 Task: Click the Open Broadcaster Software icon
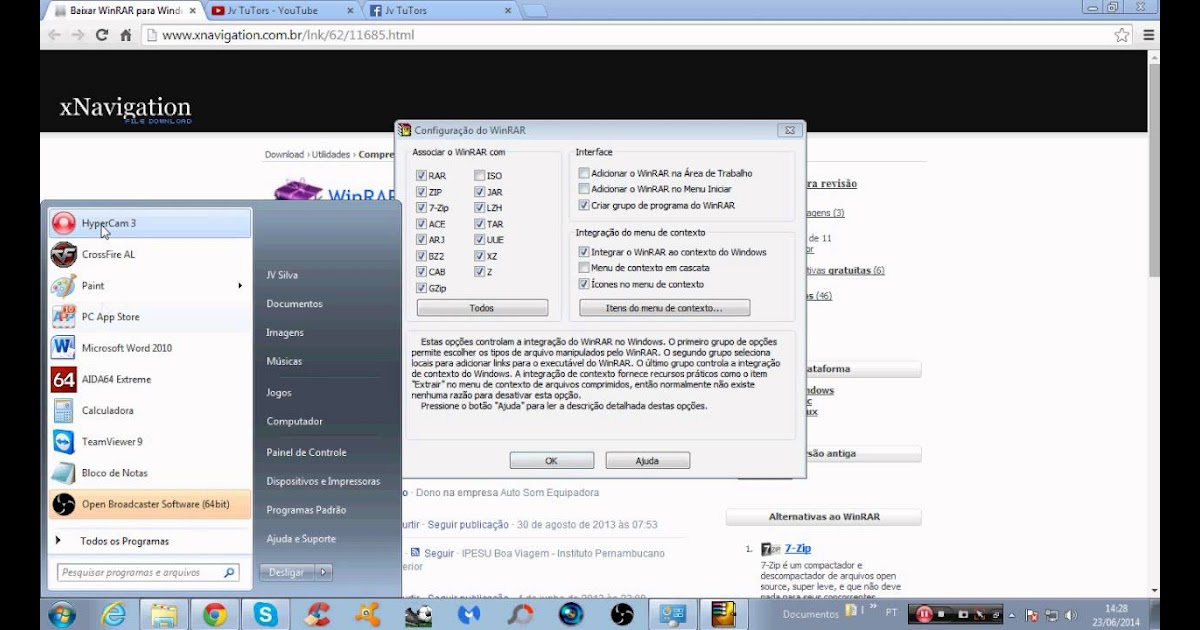point(63,504)
